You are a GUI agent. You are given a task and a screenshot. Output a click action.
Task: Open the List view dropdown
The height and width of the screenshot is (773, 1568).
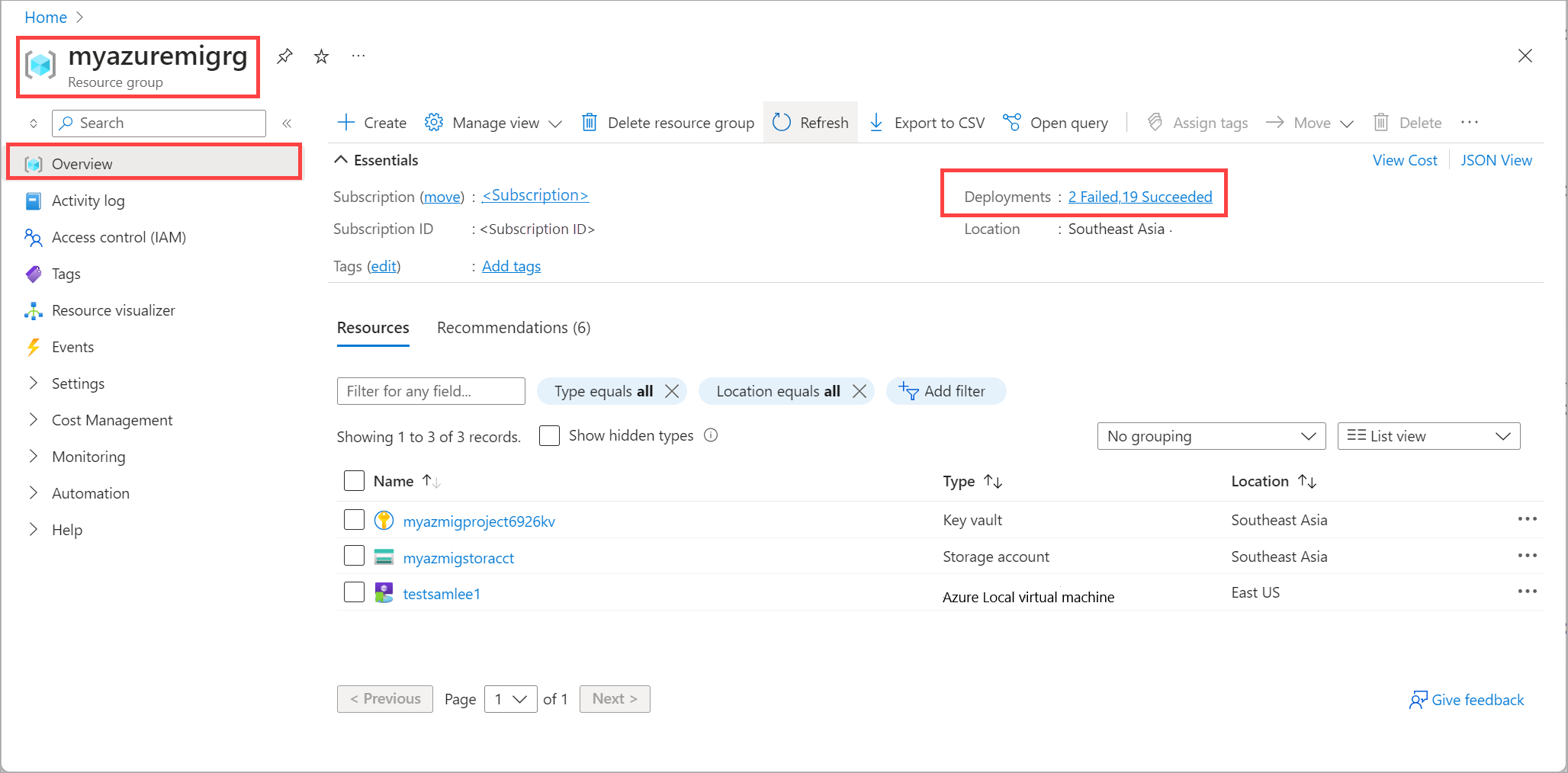click(1428, 435)
